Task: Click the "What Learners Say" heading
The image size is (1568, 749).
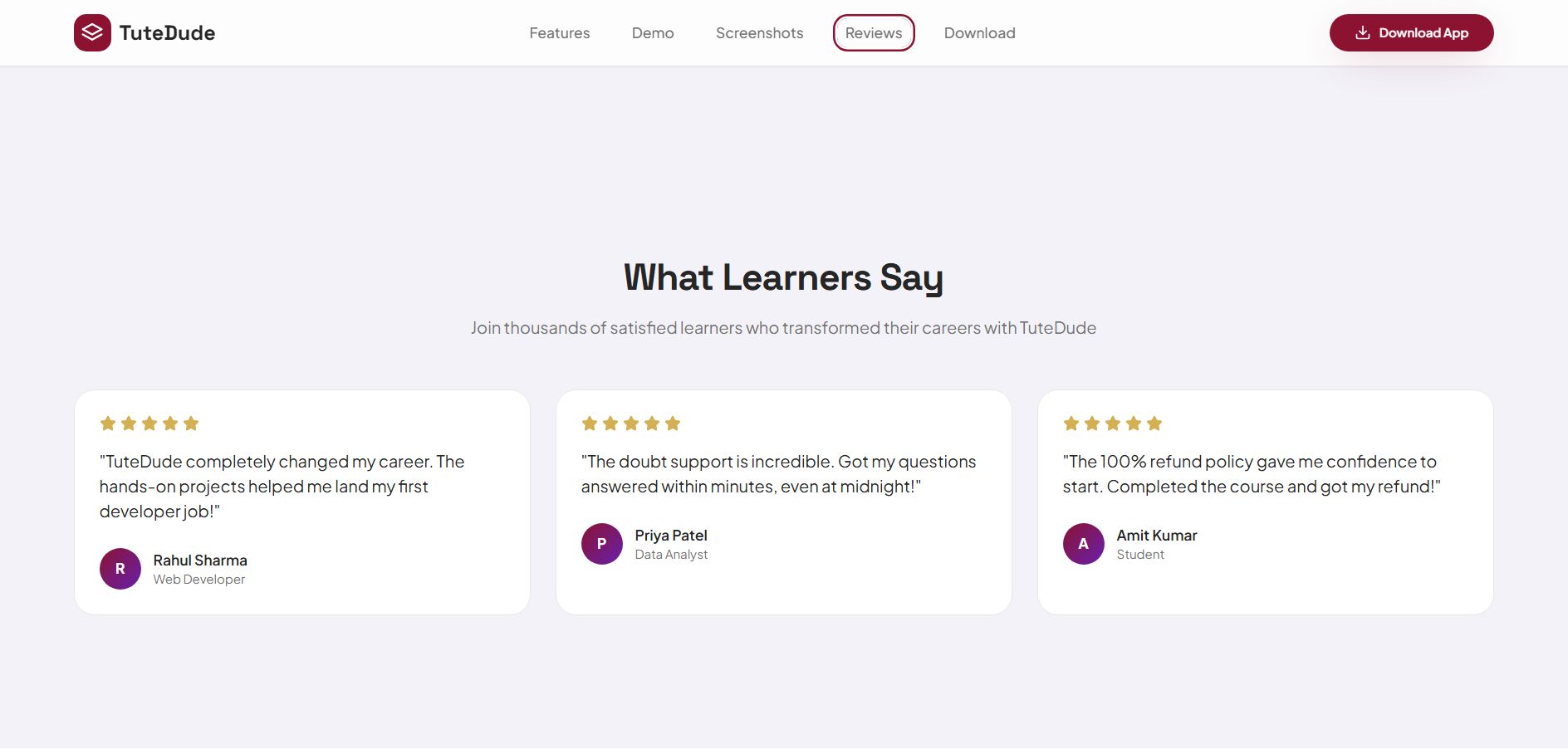Action: (783, 277)
